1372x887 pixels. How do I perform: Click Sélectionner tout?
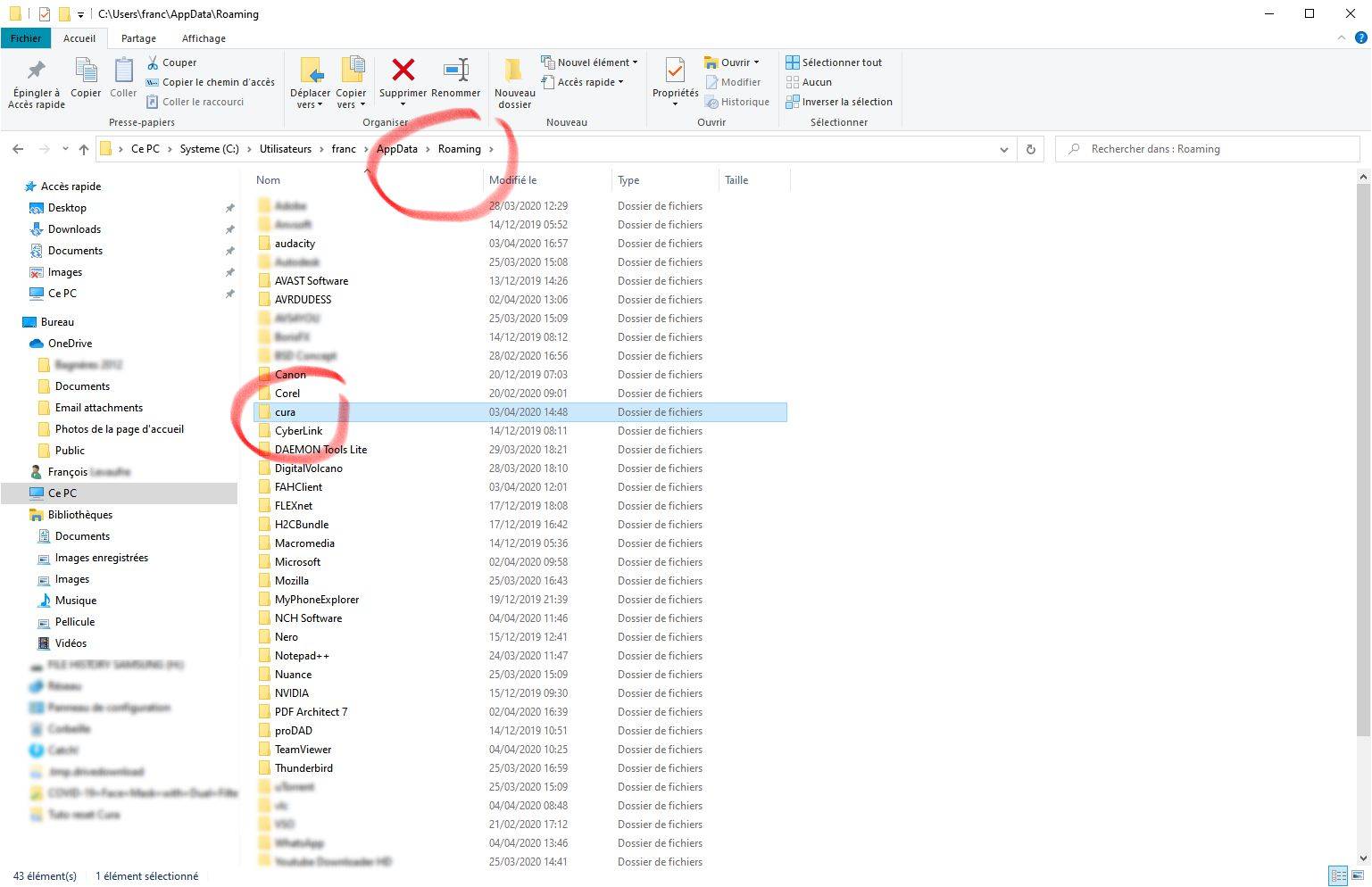coord(834,62)
